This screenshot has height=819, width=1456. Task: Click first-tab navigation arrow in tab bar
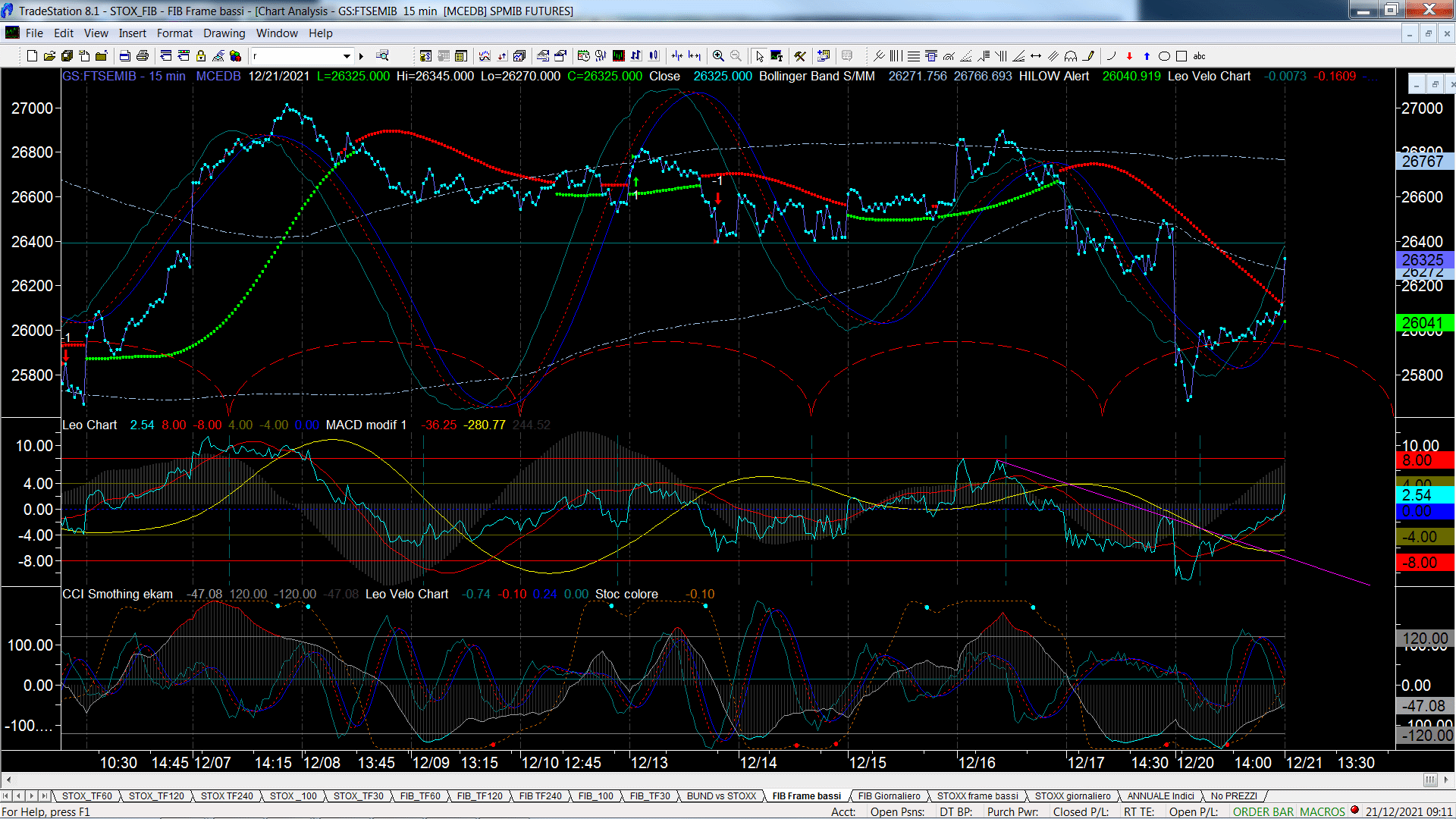click(x=6, y=796)
